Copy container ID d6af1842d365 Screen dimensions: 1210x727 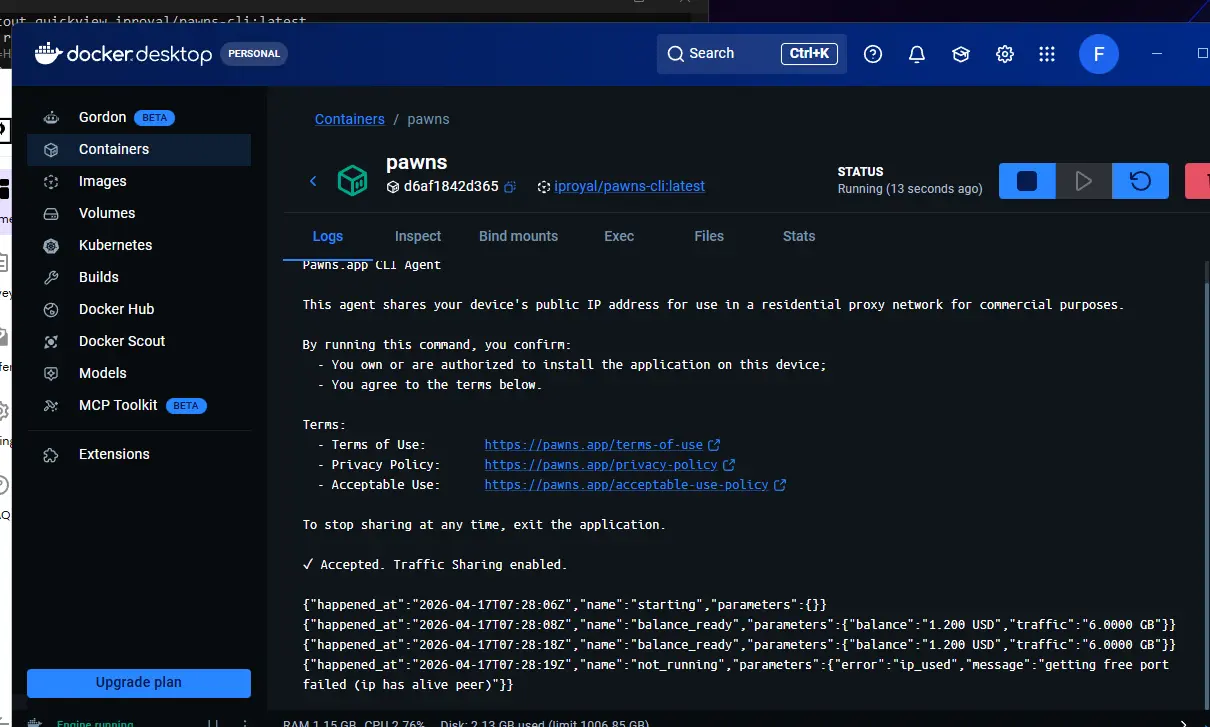click(510, 187)
